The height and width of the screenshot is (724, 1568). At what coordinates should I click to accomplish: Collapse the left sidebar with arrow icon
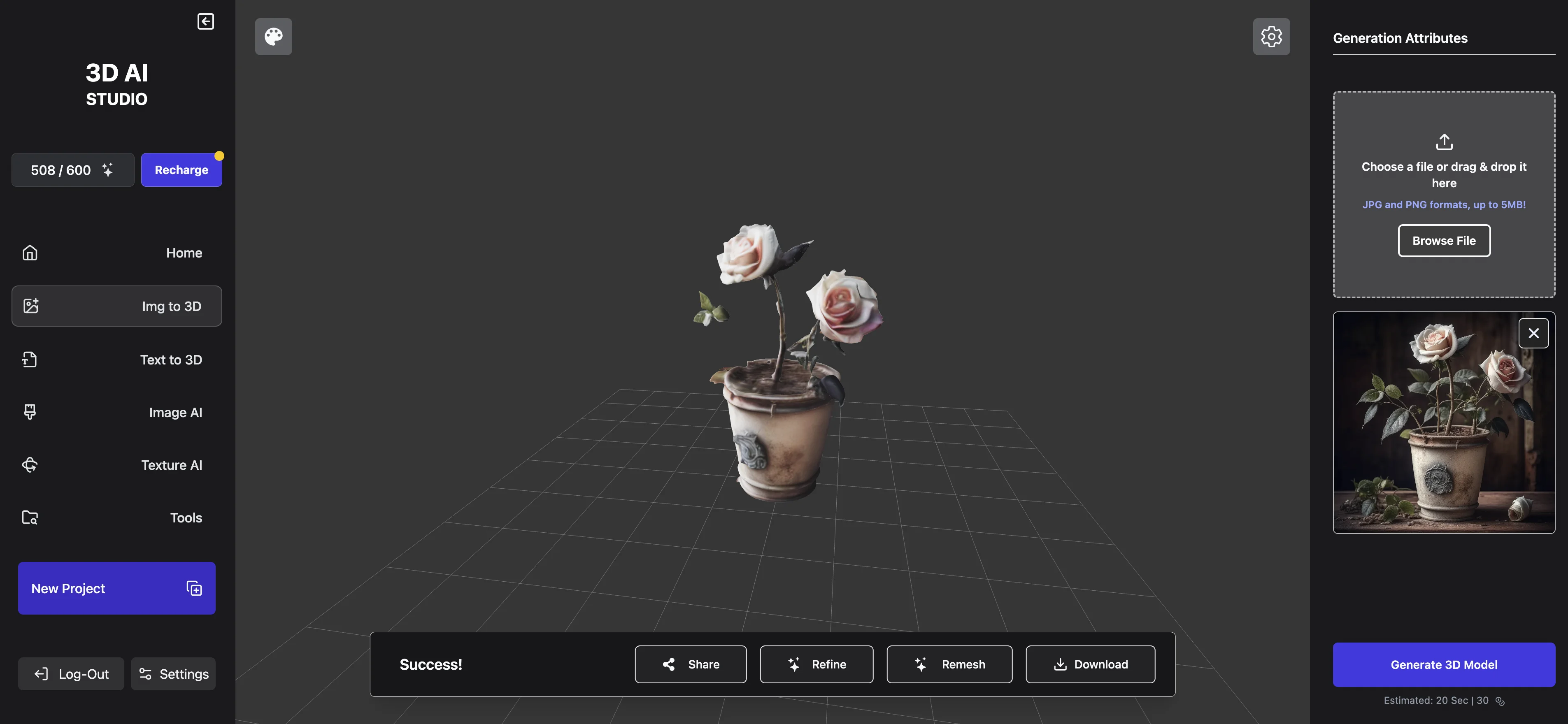(206, 21)
